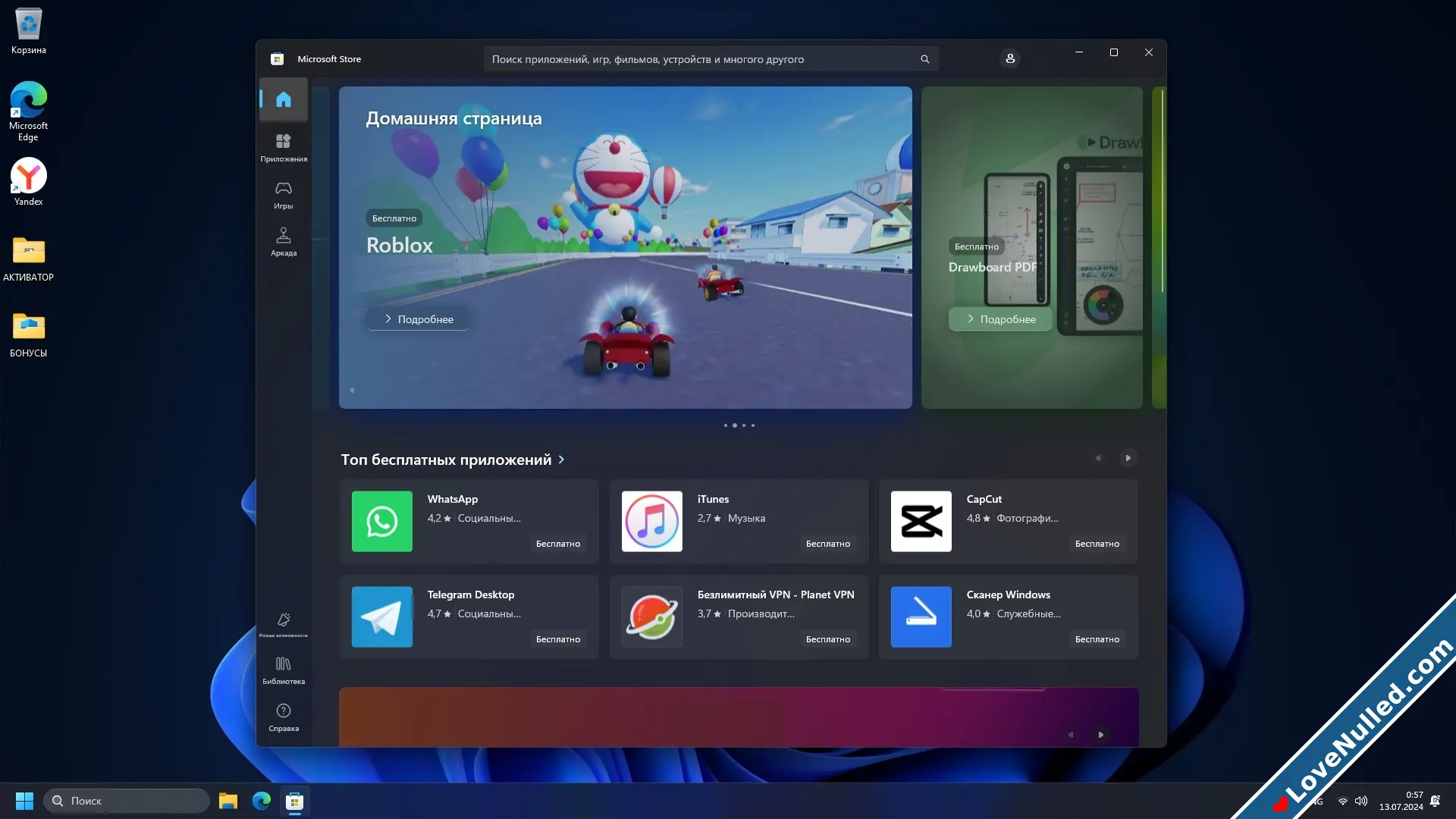
Task: Open the Home tab in Microsoft Store sidebar
Action: tap(283, 99)
